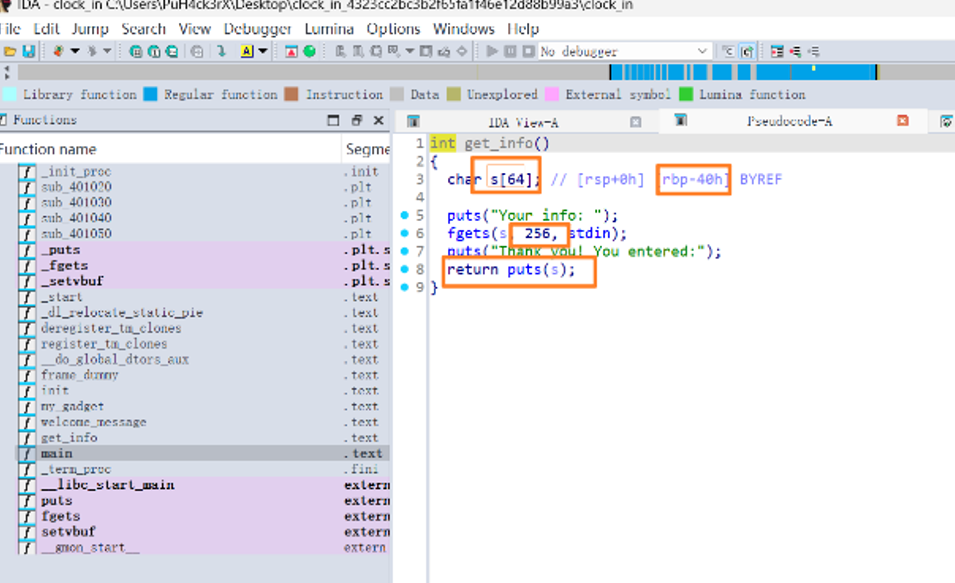This screenshot has width=955, height=583.
Task: Expand the yellow text search dropdown arrow
Action: 262,51
